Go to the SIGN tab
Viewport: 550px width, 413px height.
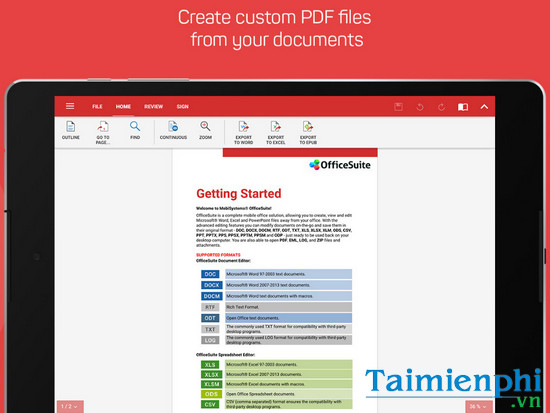(182, 106)
